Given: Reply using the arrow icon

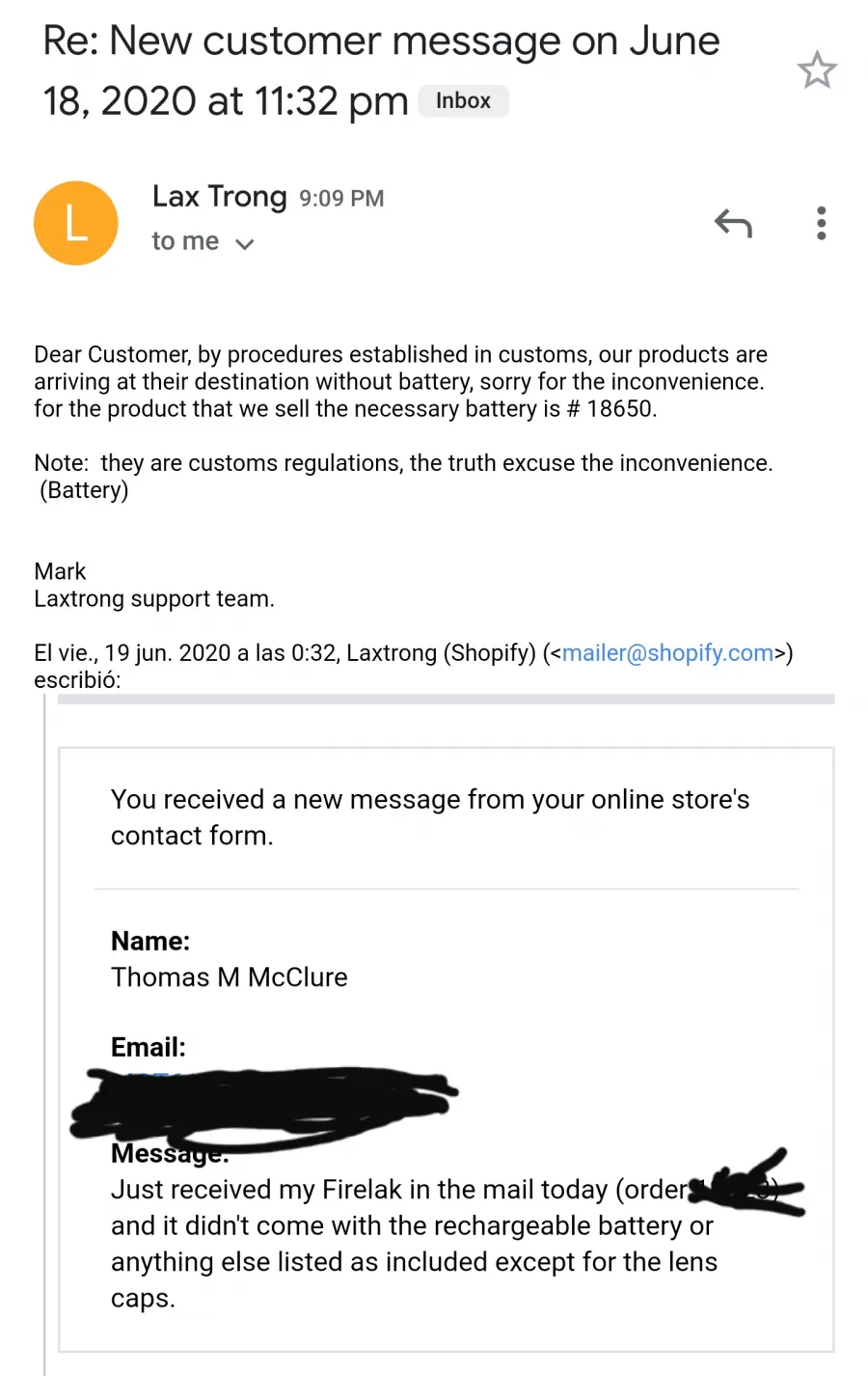Looking at the screenshot, I should coord(733,224).
